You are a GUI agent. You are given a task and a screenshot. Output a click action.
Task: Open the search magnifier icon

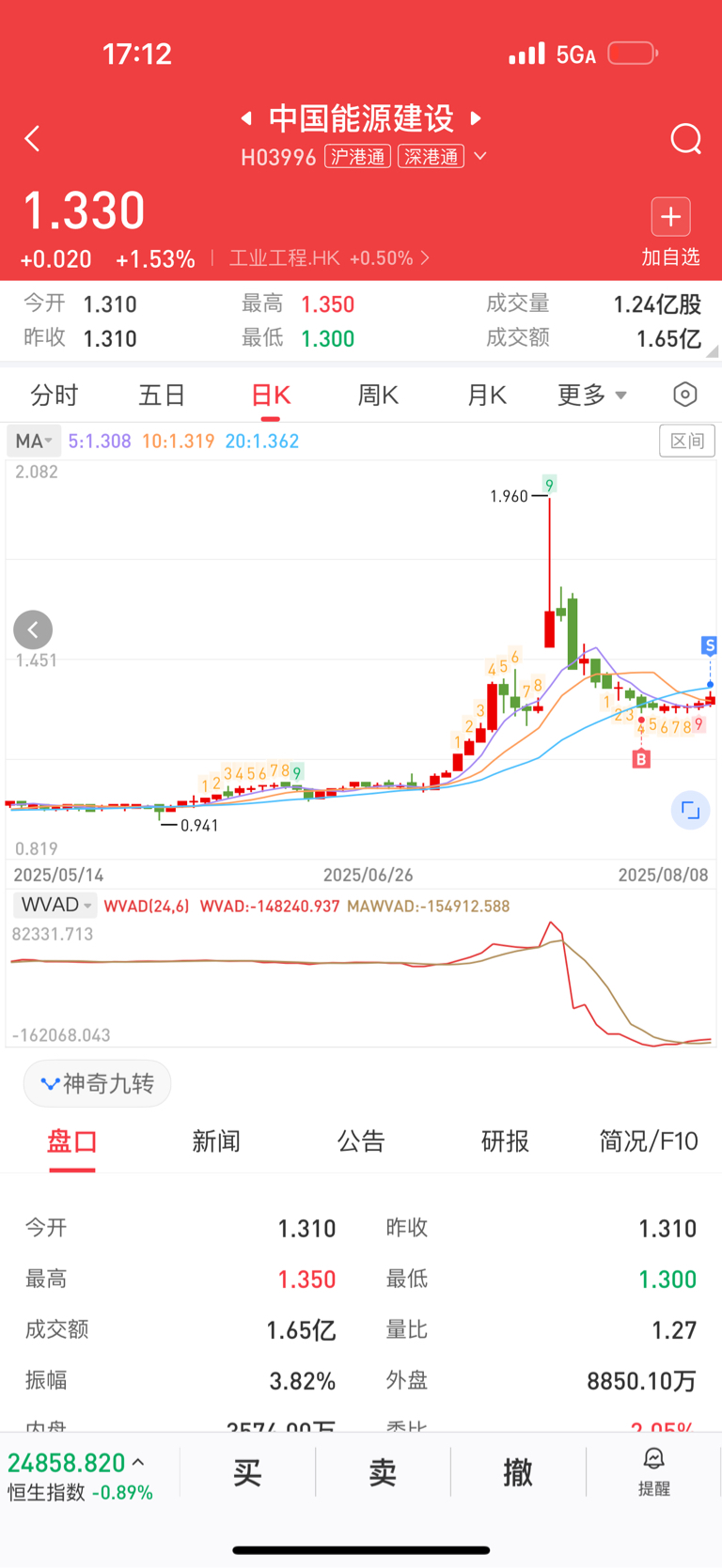point(685,139)
